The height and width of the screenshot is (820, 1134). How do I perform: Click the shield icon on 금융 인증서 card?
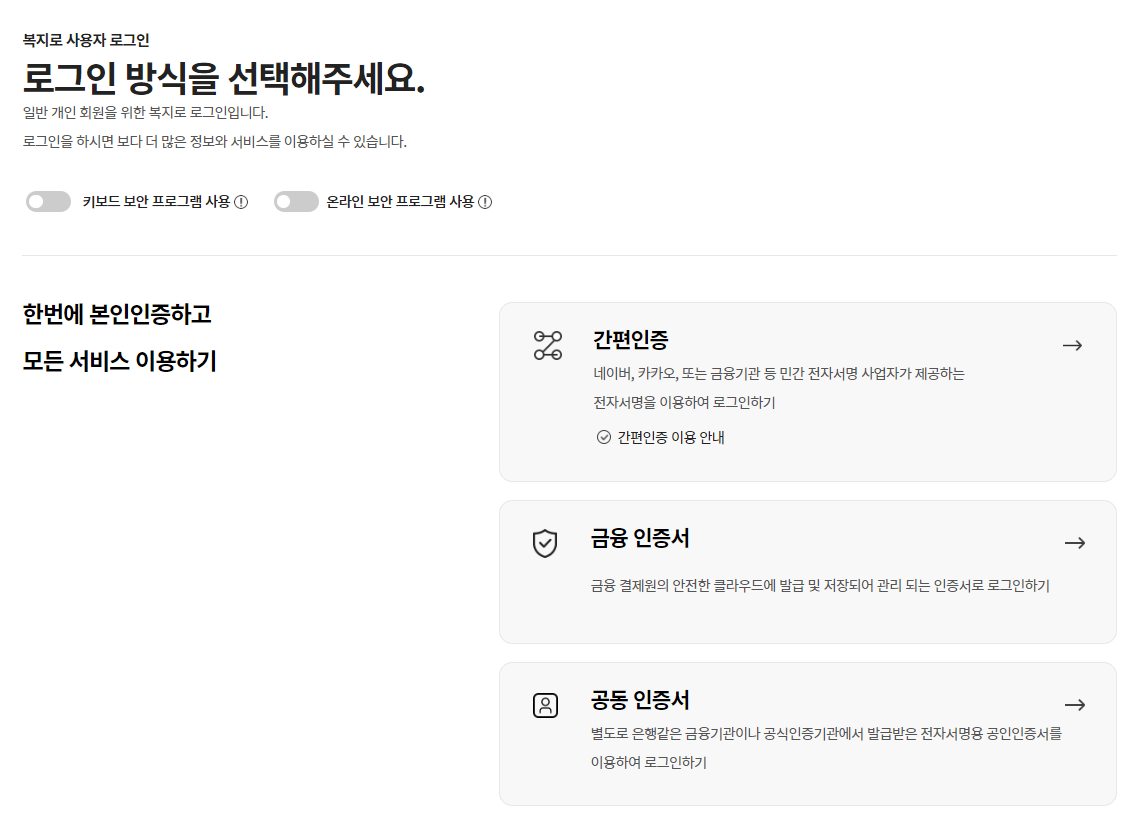pyautogui.click(x=545, y=542)
